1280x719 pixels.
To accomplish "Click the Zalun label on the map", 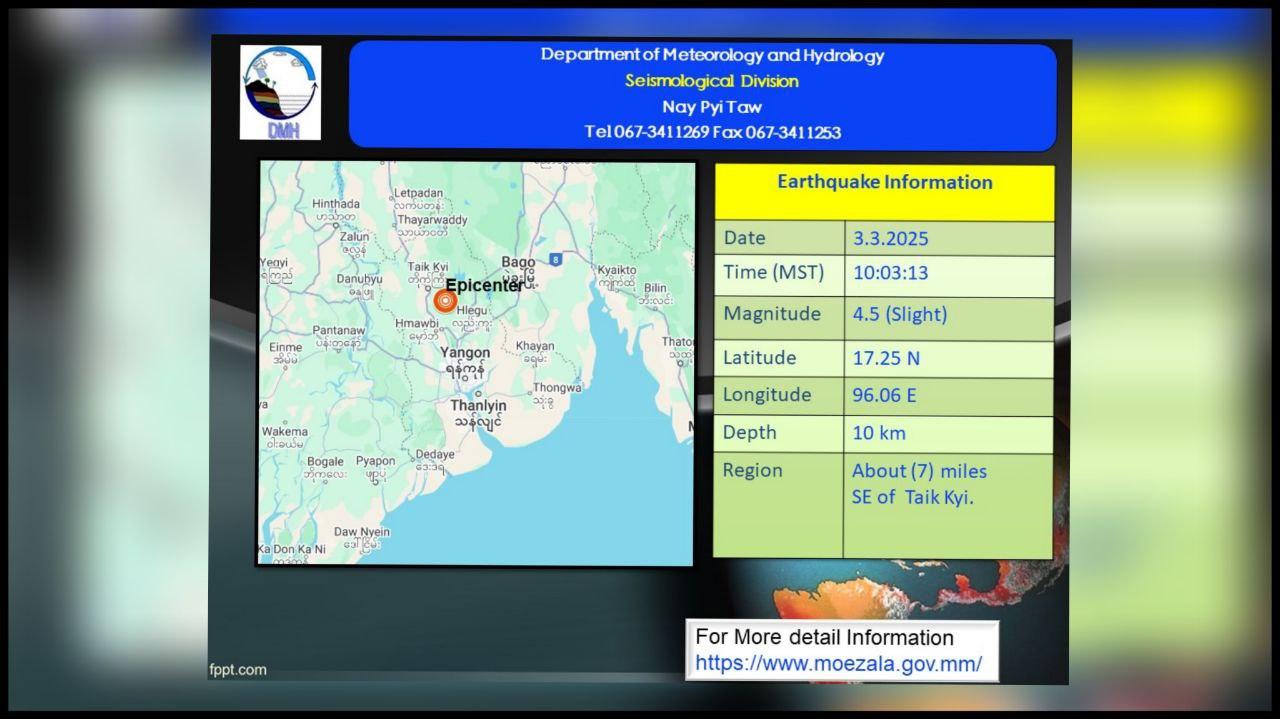I will tap(354, 237).
